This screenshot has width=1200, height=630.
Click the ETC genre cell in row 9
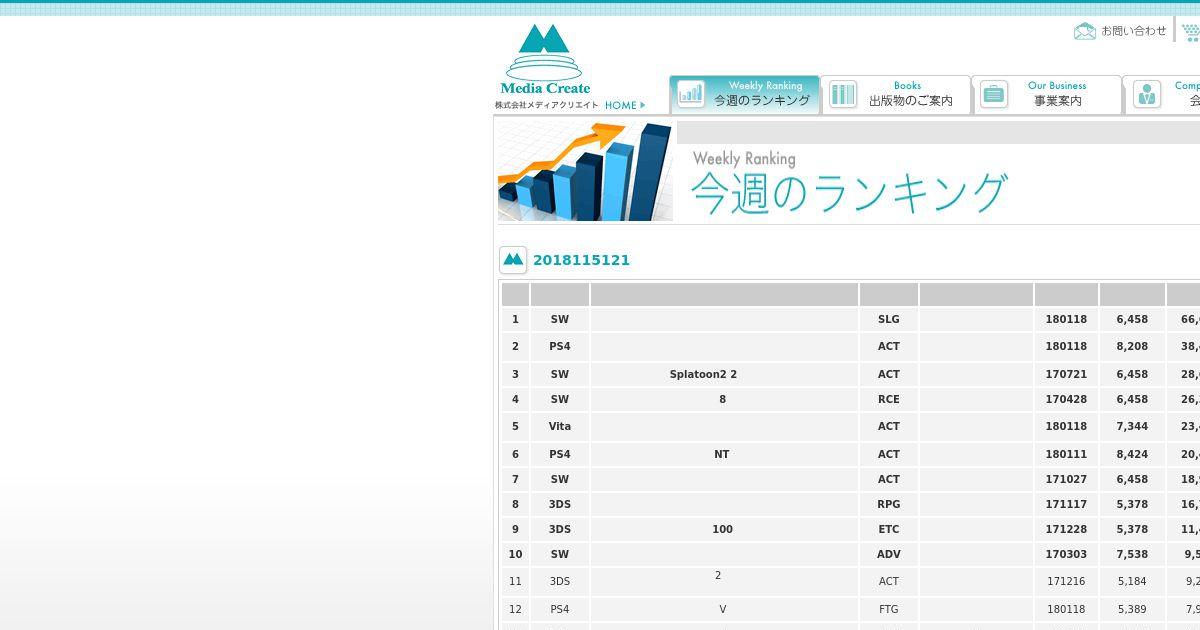pos(889,529)
